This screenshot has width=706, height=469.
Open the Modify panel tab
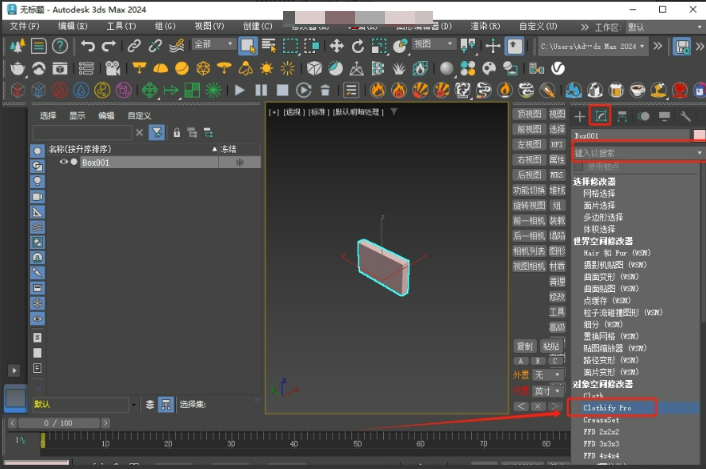pyautogui.click(x=600, y=115)
